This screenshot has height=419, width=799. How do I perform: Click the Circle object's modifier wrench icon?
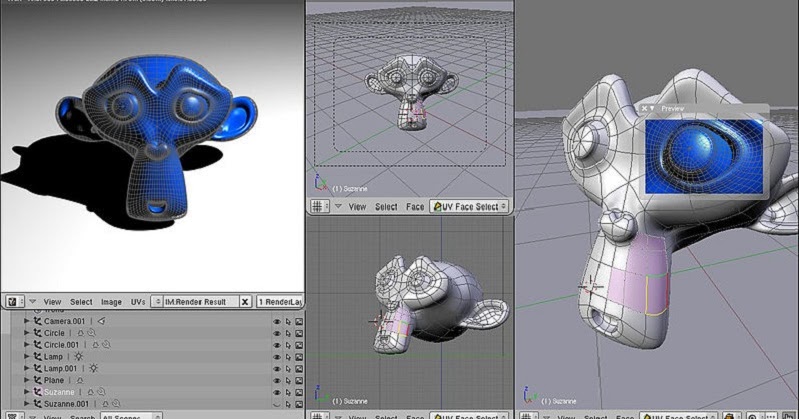91,333
